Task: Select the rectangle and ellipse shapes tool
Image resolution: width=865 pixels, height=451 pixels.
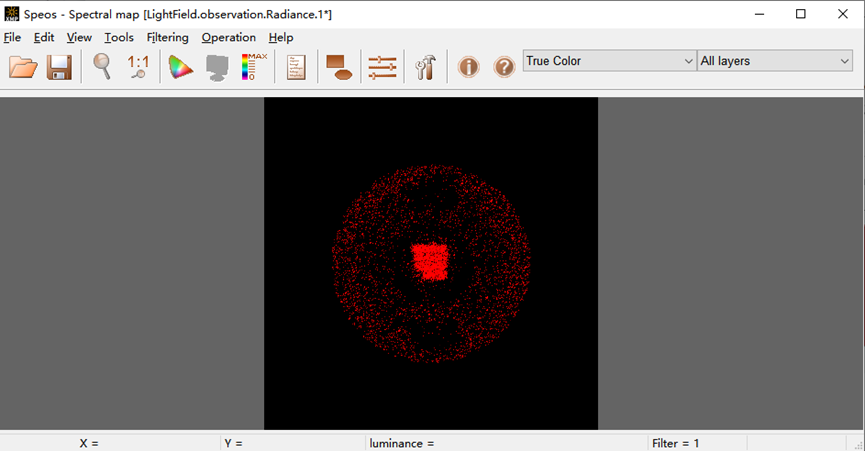Action: 339,67
